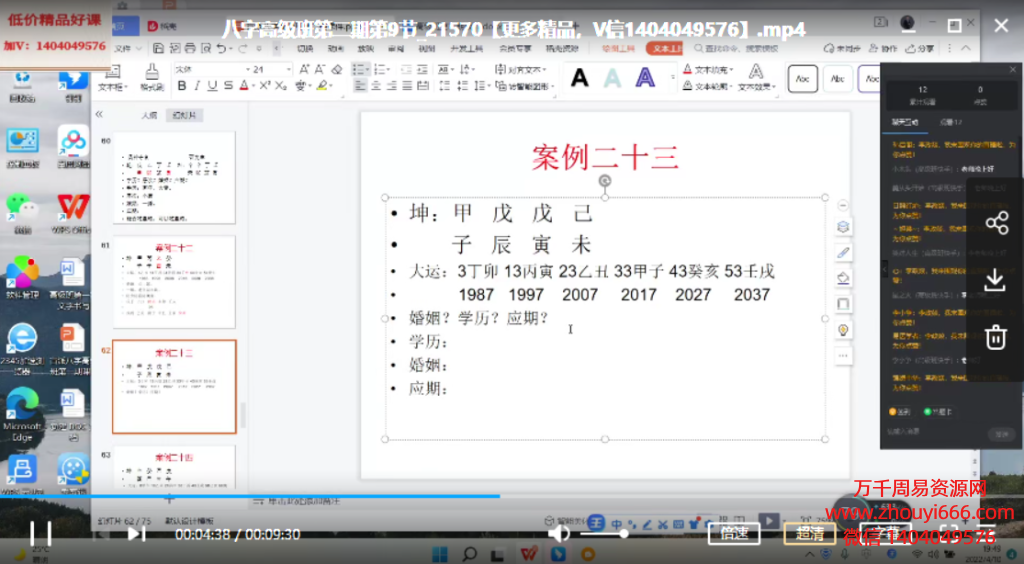The height and width of the screenshot is (564, 1024).
Task: Switch to the 幻灯片 slides tab
Action: coord(184,115)
